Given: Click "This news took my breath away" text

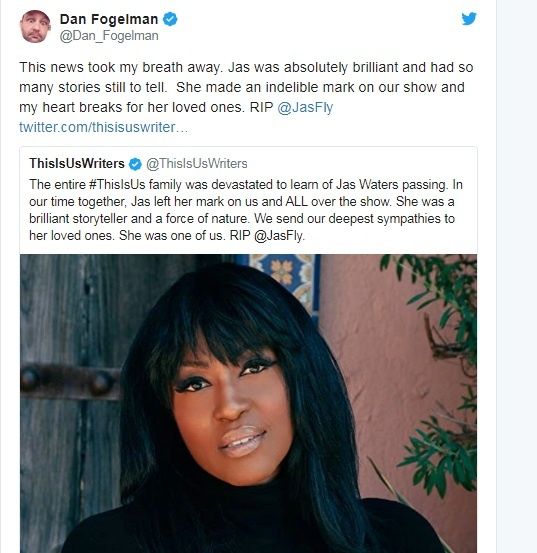Looking at the screenshot, I should (x=121, y=67).
